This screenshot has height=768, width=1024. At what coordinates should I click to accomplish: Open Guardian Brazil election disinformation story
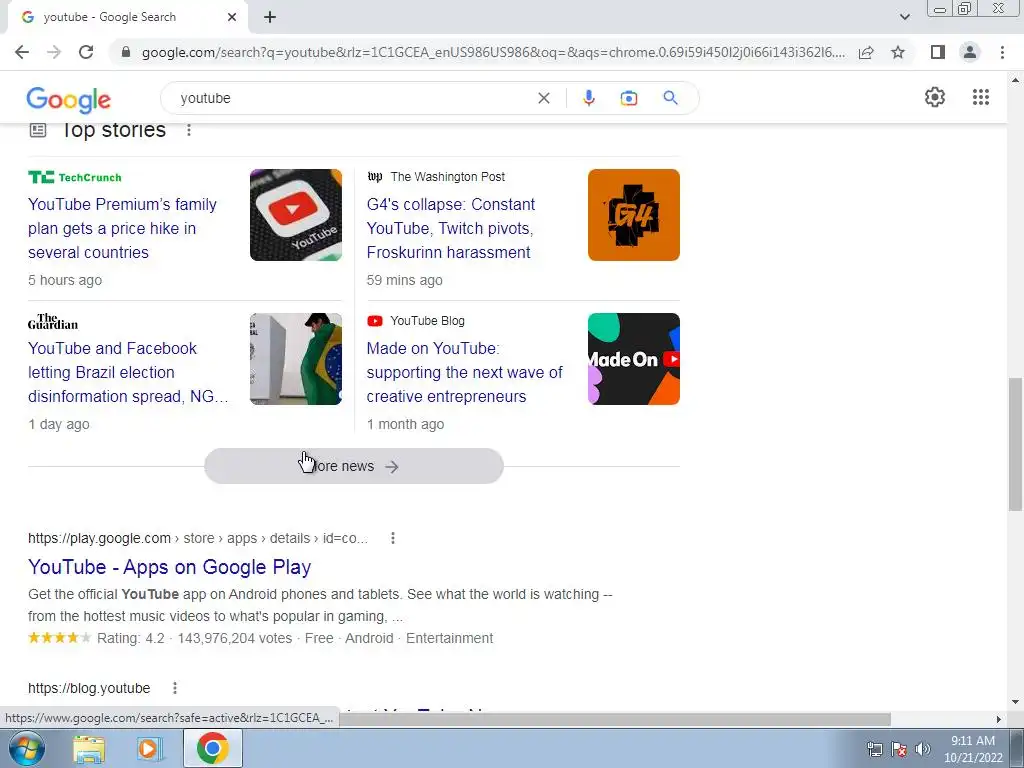(x=128, y=372)
